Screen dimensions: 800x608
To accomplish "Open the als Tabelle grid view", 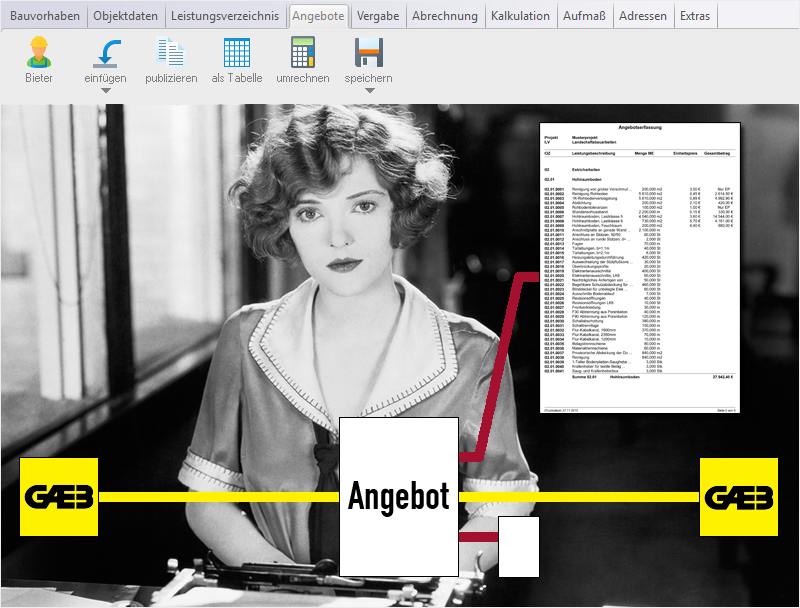I will [x=237, y=52].
